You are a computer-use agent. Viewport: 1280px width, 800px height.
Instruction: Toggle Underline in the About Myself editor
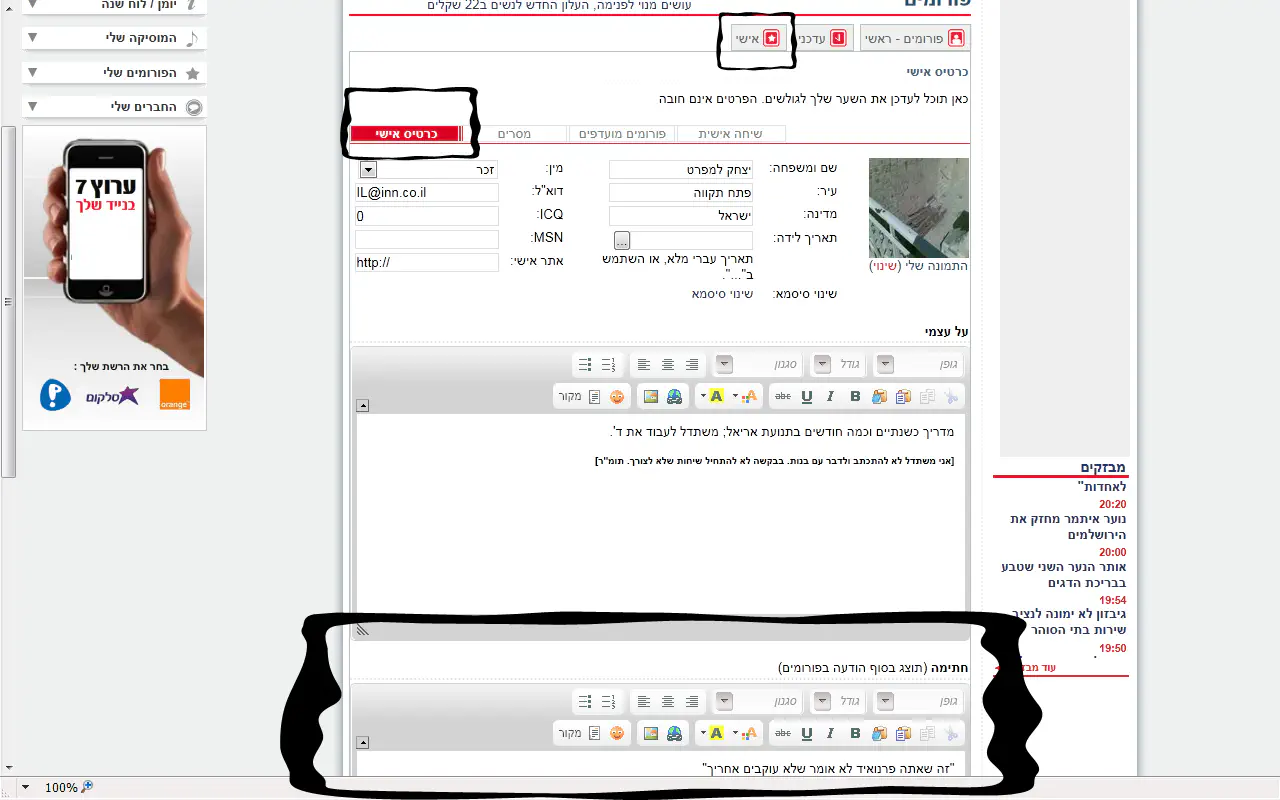[807, 396]
